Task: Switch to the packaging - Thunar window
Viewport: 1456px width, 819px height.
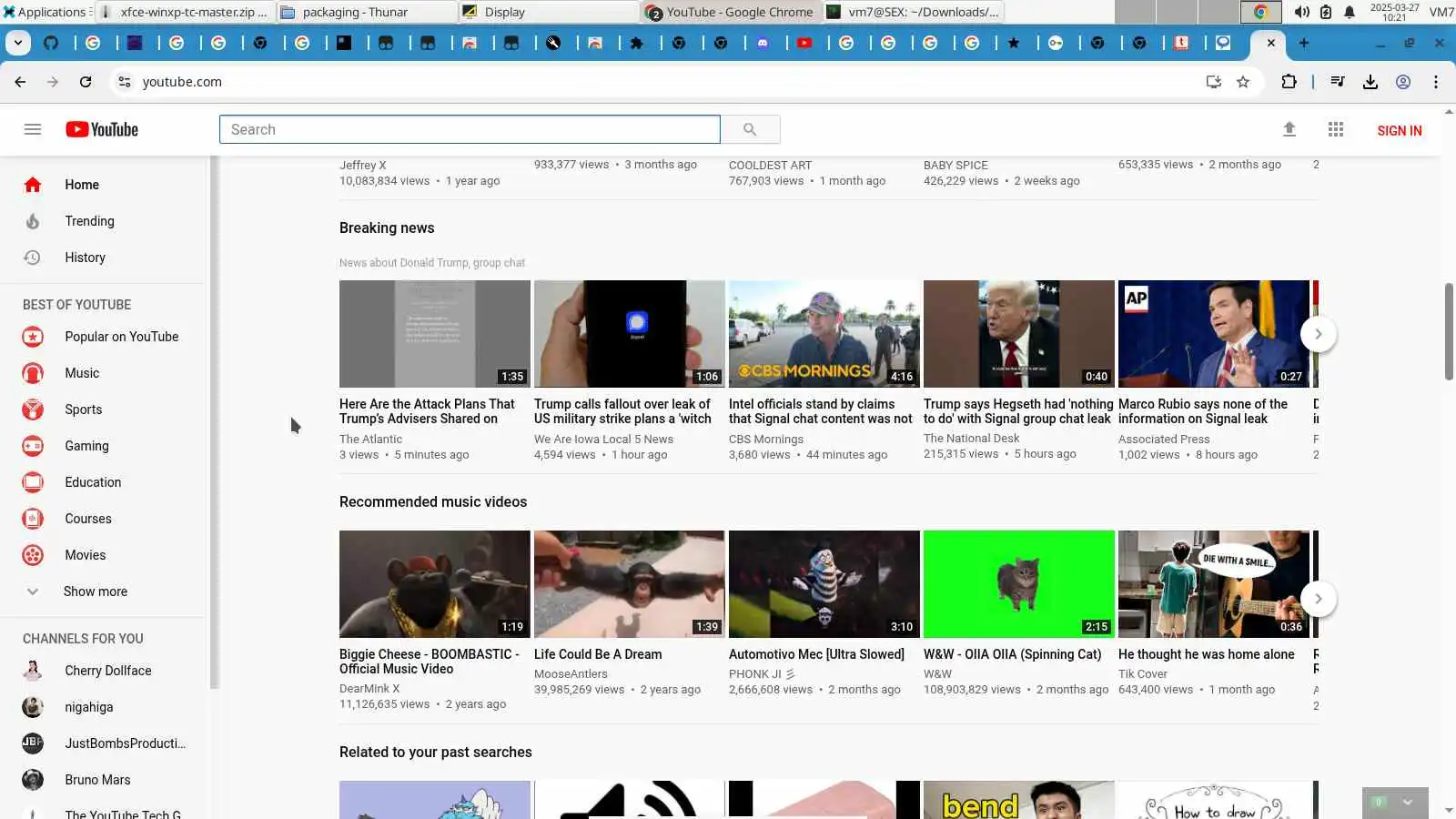Action: pos(366,12)
